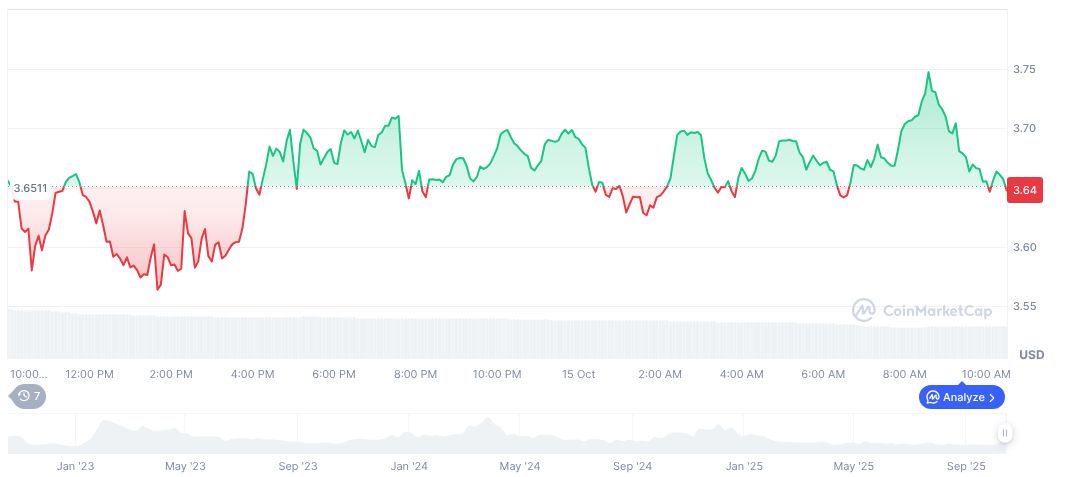
Task: Click the 4:00 PM time axis label
Action: [252, 374]
